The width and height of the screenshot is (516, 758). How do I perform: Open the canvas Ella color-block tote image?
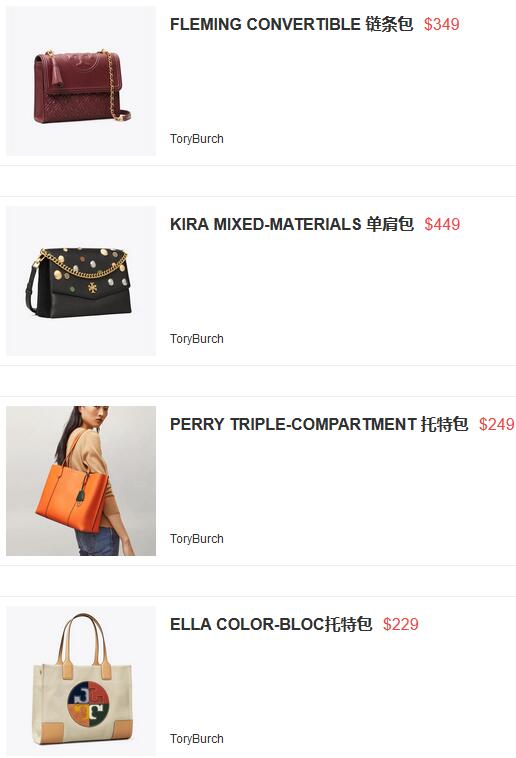81,681
